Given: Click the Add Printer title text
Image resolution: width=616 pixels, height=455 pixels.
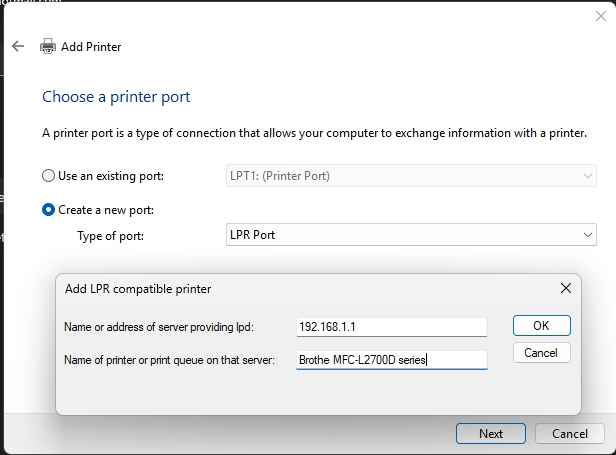Looking at the screenshot, I should [91, 47].
